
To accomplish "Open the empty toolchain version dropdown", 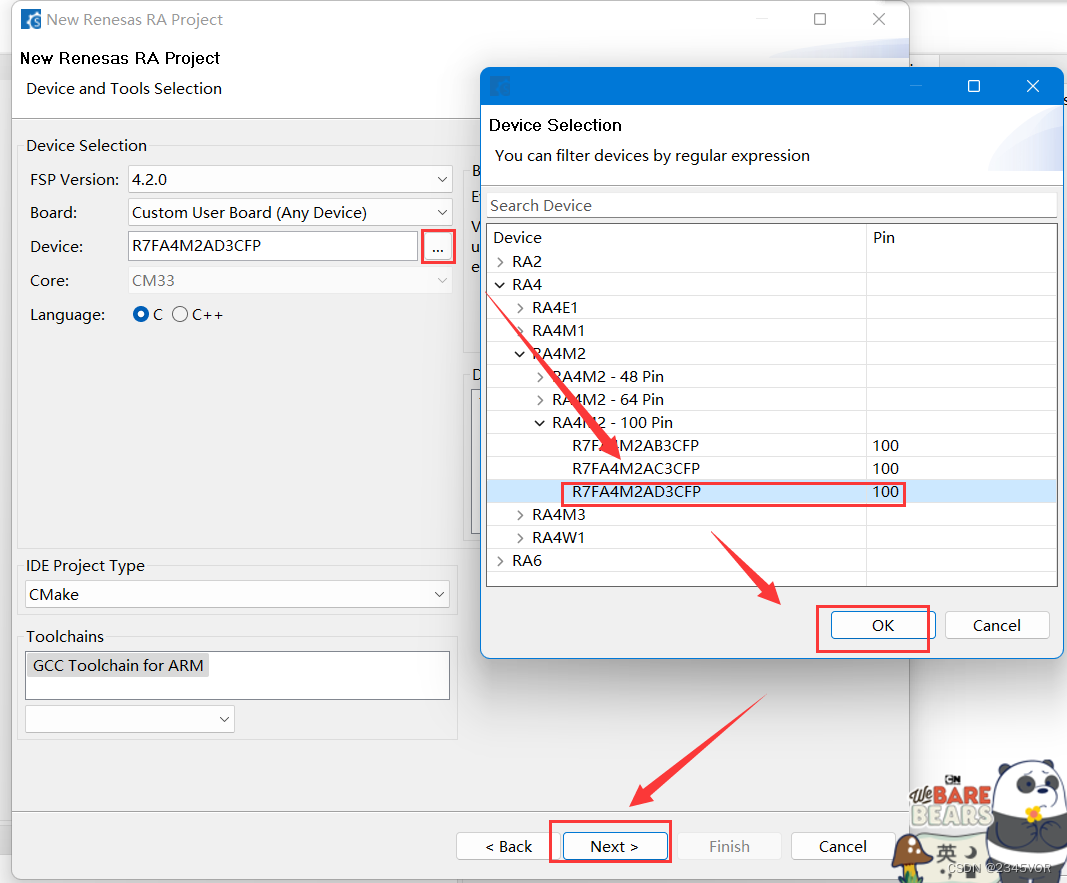I will (224, 719).
